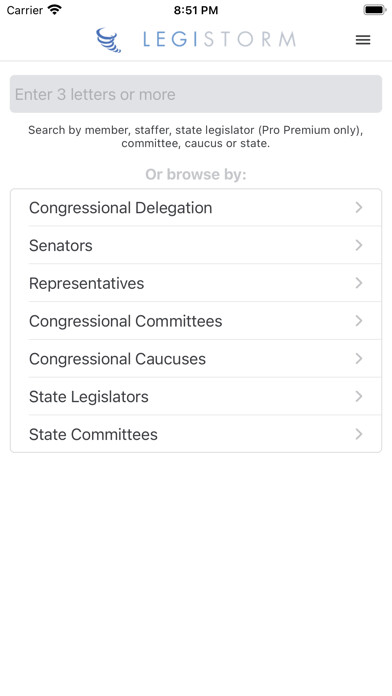392x696 pixels.
Task: Click the search field "Enter 3 letters or more"
Action: [x=196, y=94]
